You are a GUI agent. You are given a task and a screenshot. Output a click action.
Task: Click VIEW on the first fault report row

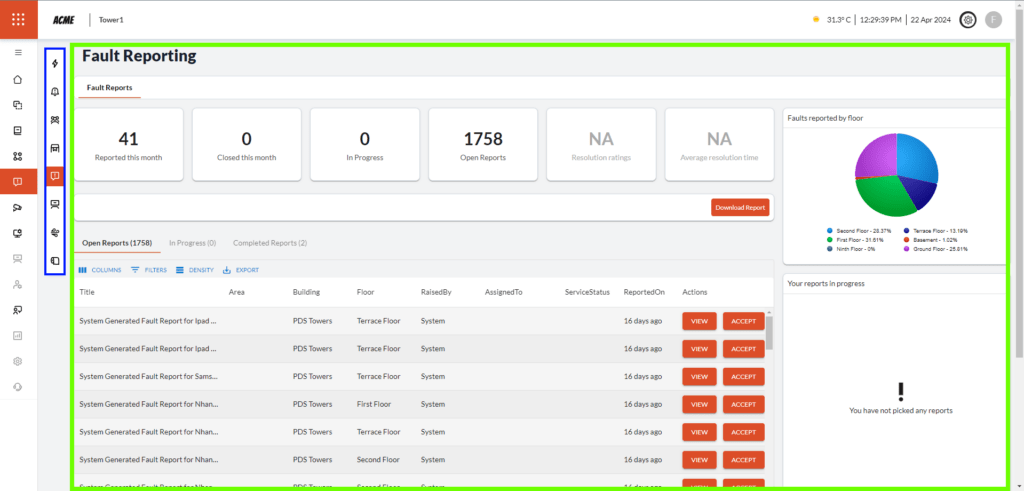[x=698, y=321]
